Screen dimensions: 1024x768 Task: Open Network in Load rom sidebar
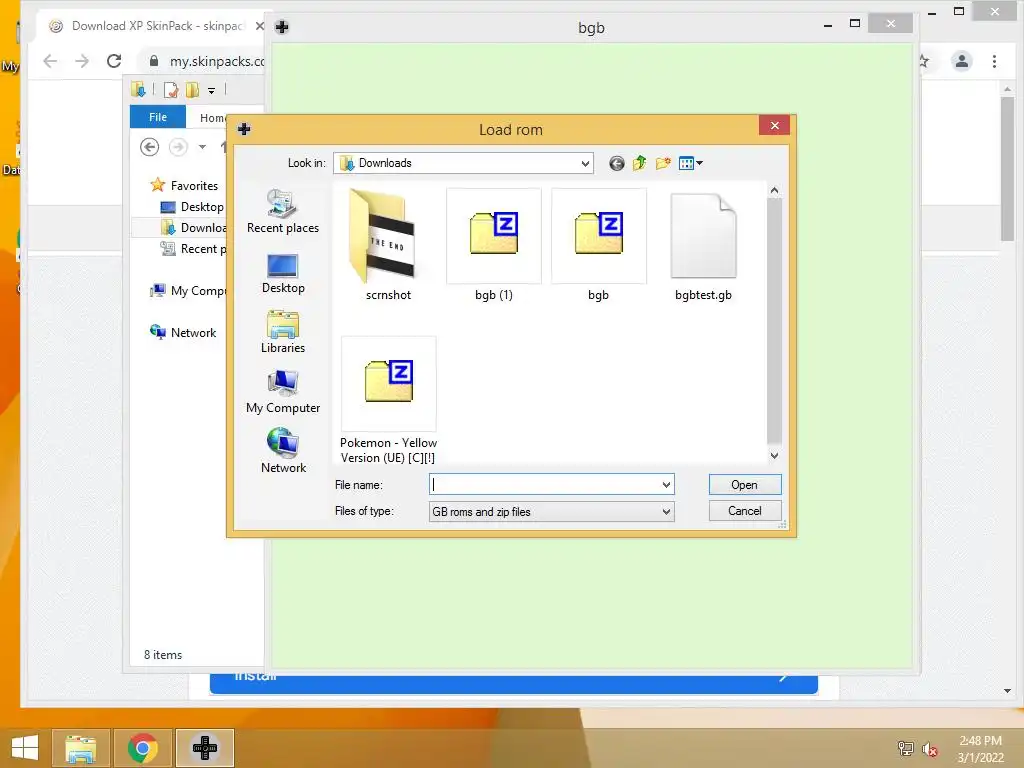tap(283, 451)
